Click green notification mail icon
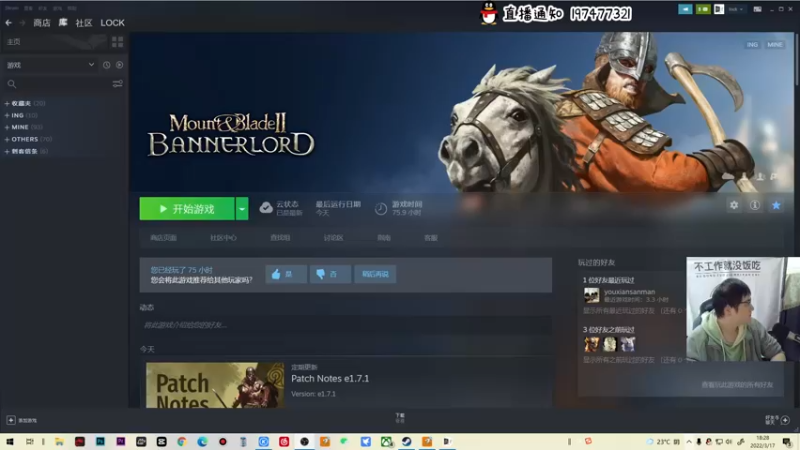 pyautogui.click(x=703, y=9)
